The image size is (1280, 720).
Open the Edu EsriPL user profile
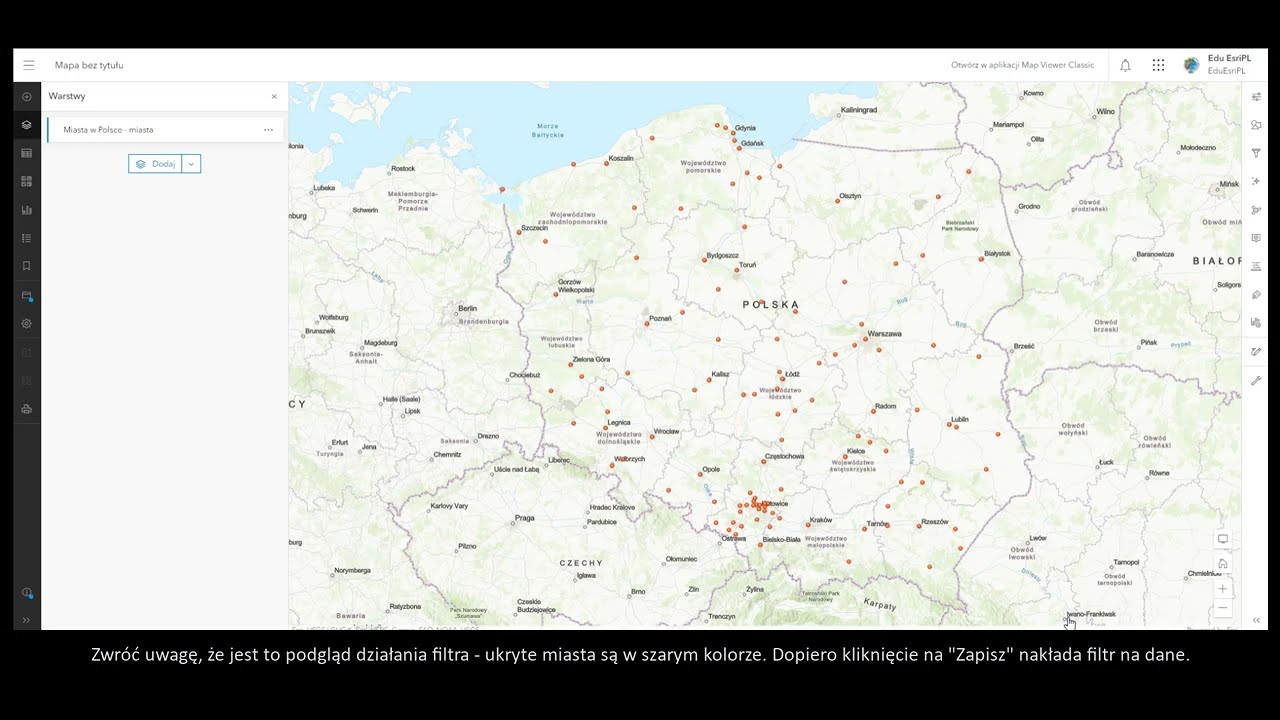pos(1216,65)
